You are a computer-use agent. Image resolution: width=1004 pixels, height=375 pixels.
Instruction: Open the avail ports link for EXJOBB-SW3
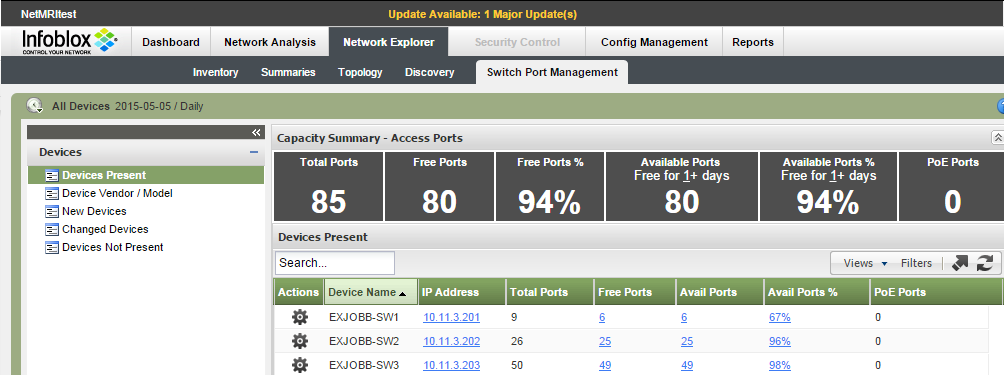[x=687, y=366]
